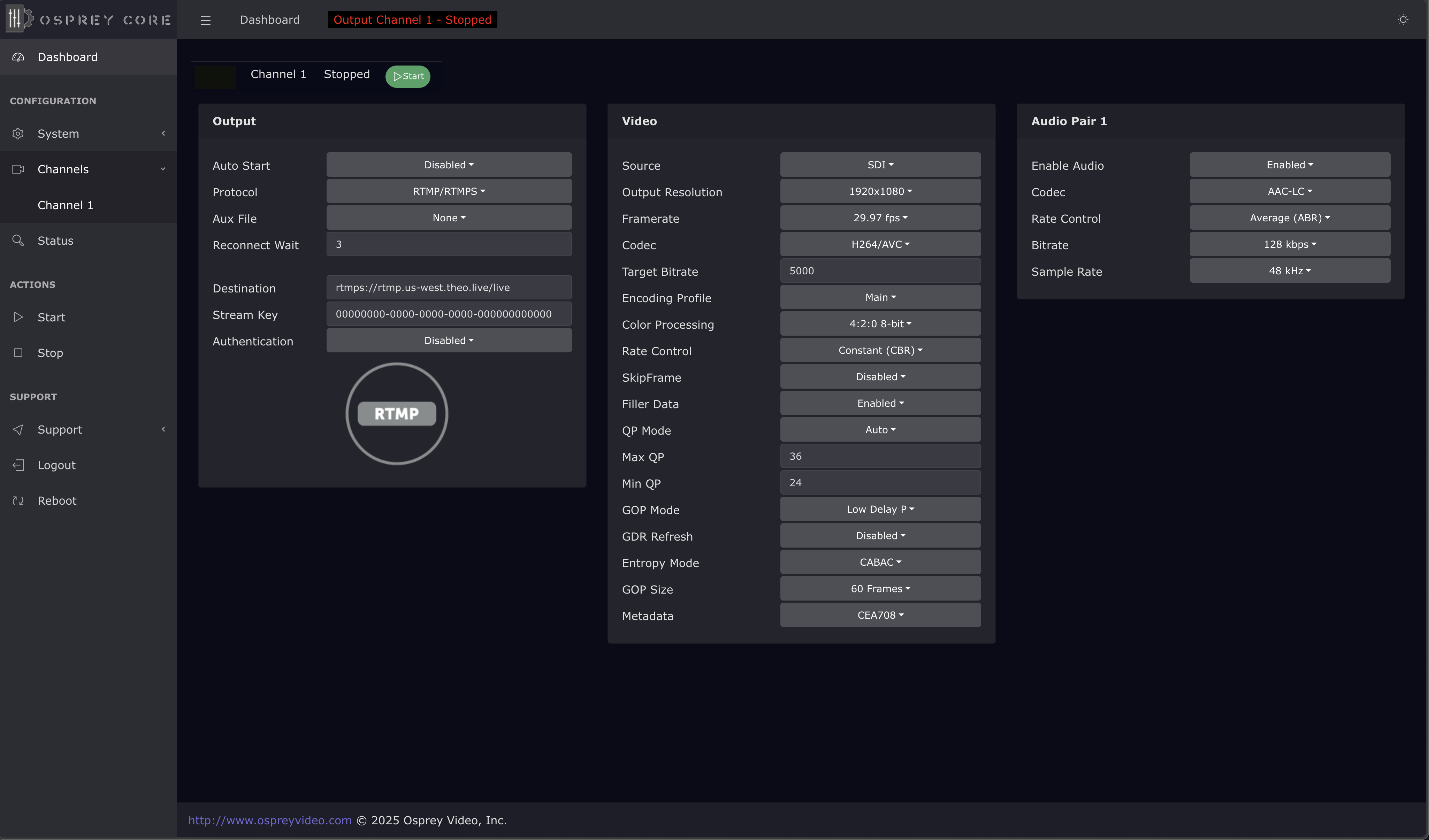Click the RTMP protocol badge icon
This screenshot has width=1429, height=840.
(396, 413)
